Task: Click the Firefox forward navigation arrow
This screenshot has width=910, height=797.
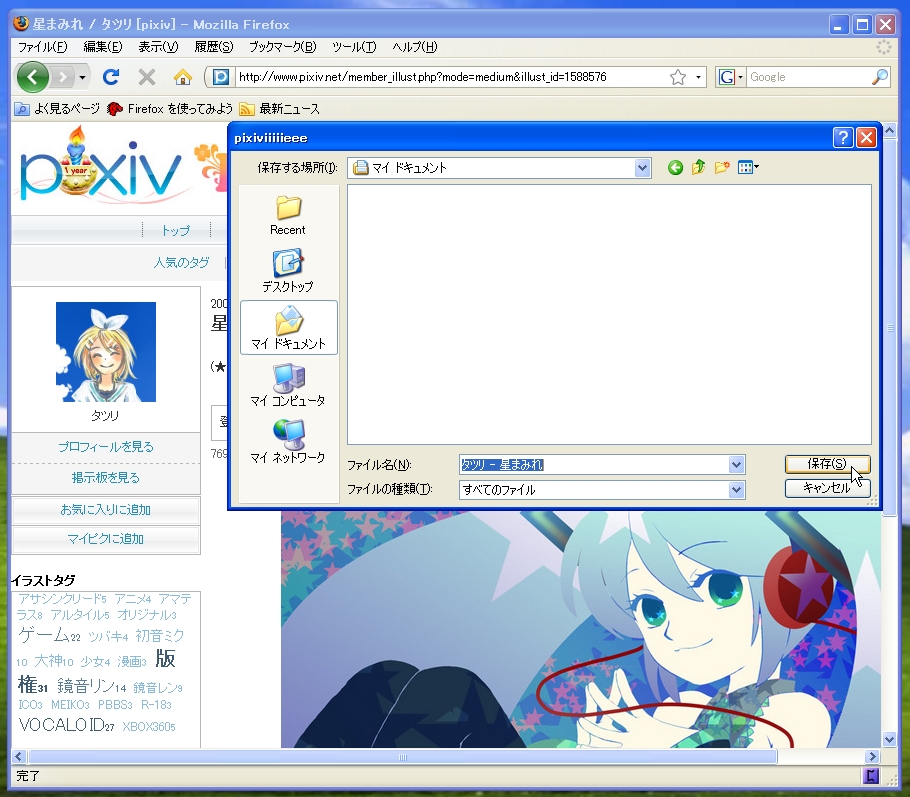Action: 63,77
